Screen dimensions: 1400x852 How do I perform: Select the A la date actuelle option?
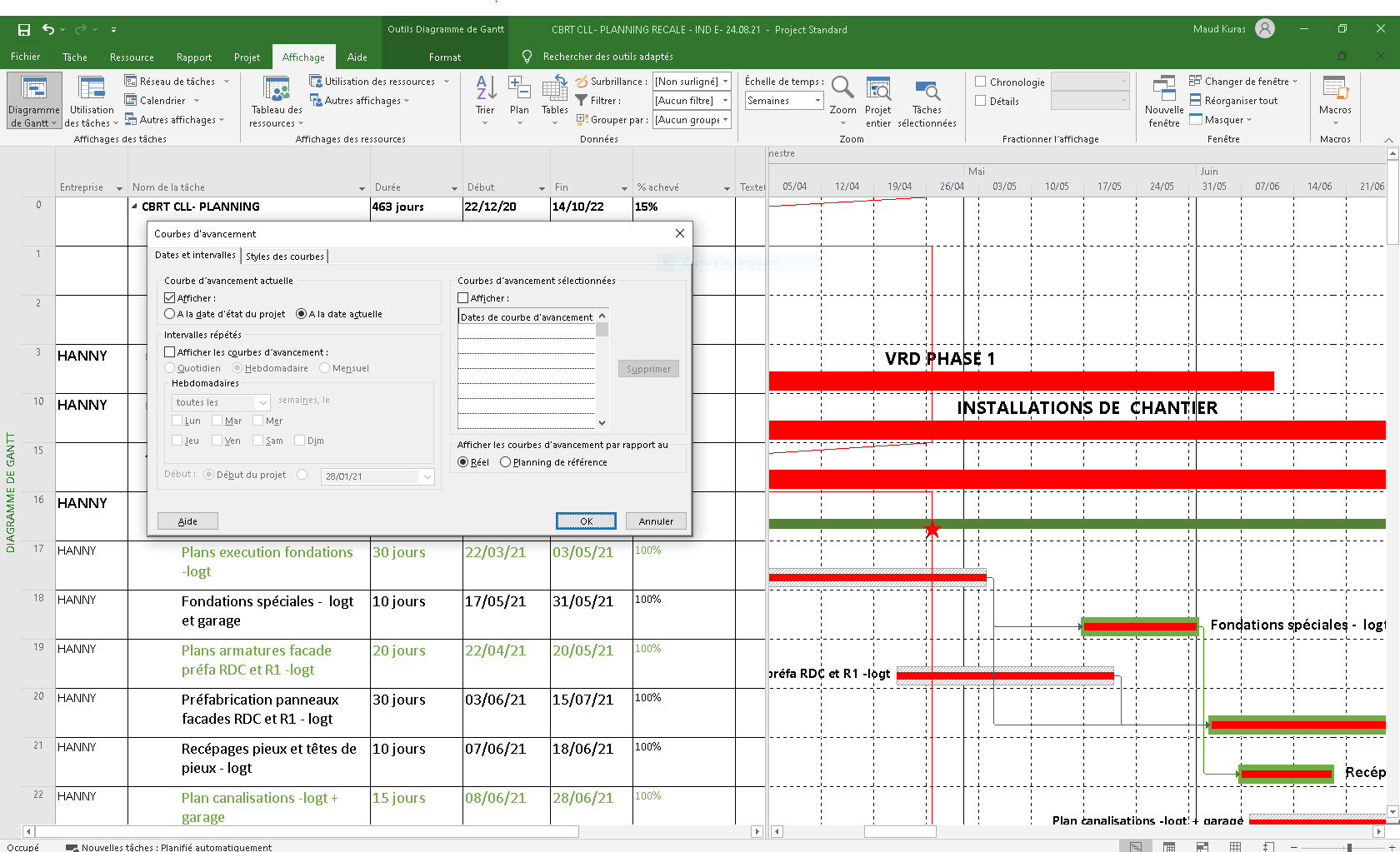tap(302, 314)
